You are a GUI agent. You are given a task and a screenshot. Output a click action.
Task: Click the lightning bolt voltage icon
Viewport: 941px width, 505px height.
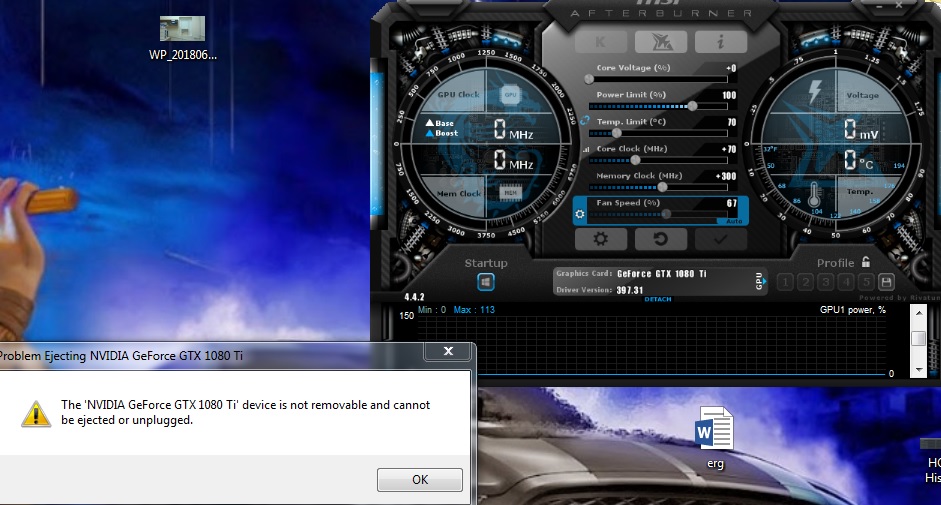pos(814,92)
